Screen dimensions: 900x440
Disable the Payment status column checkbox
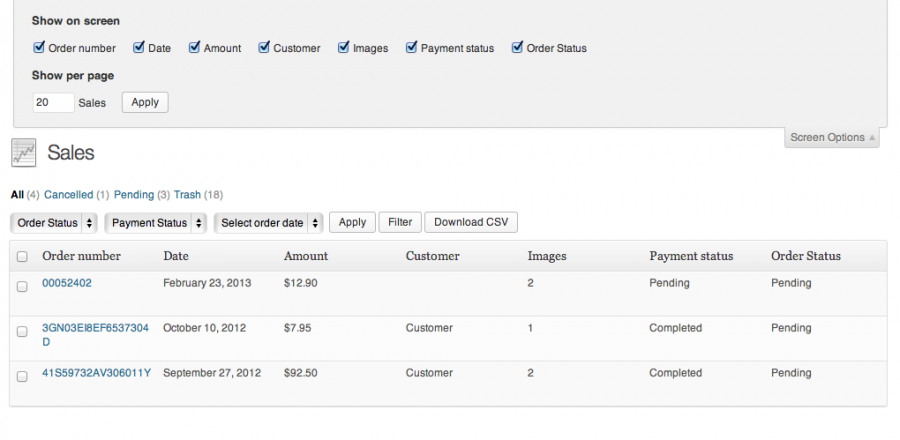411,47
